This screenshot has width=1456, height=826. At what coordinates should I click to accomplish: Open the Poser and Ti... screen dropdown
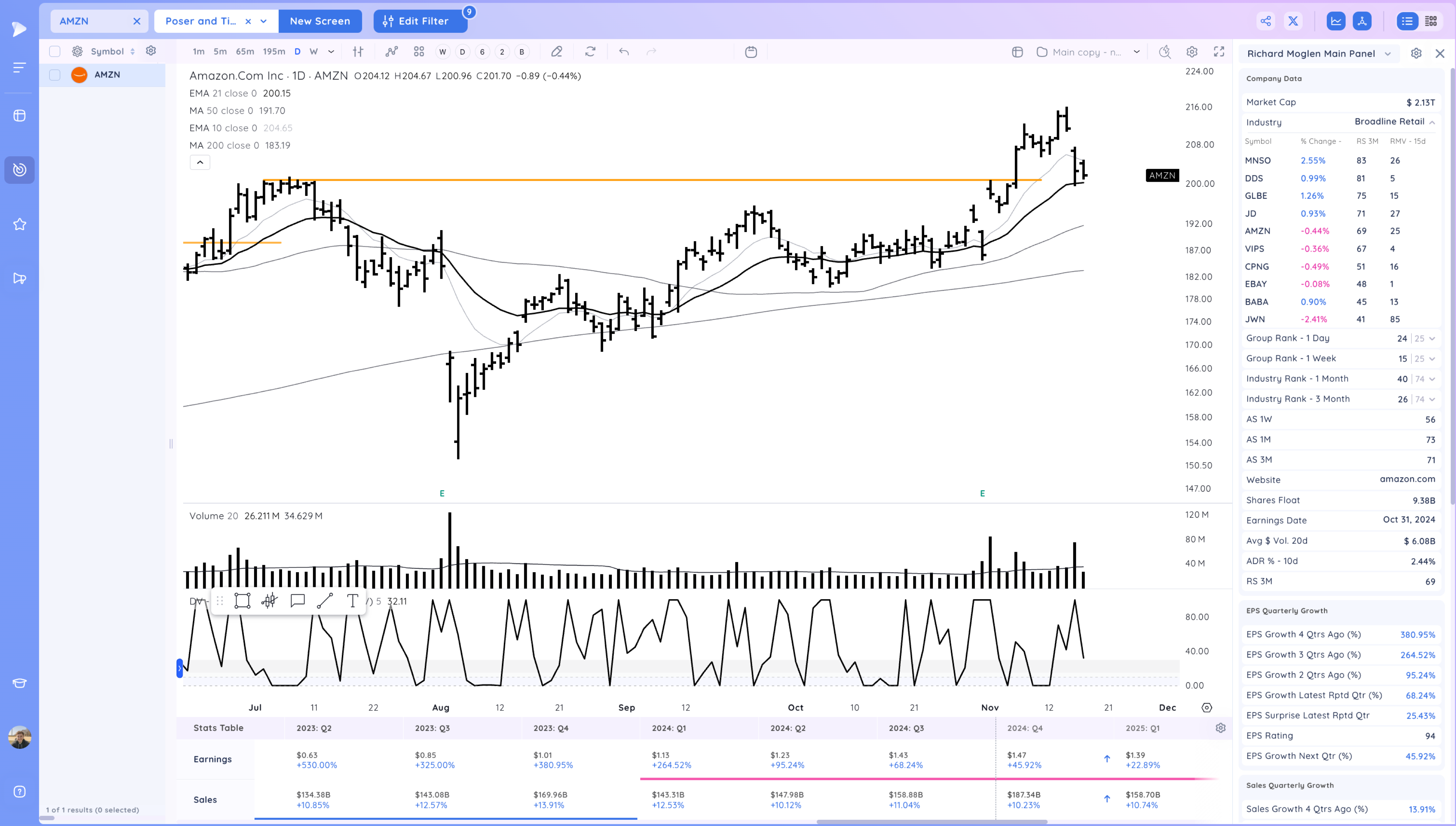pyautogui.click(x=264, y=21)
